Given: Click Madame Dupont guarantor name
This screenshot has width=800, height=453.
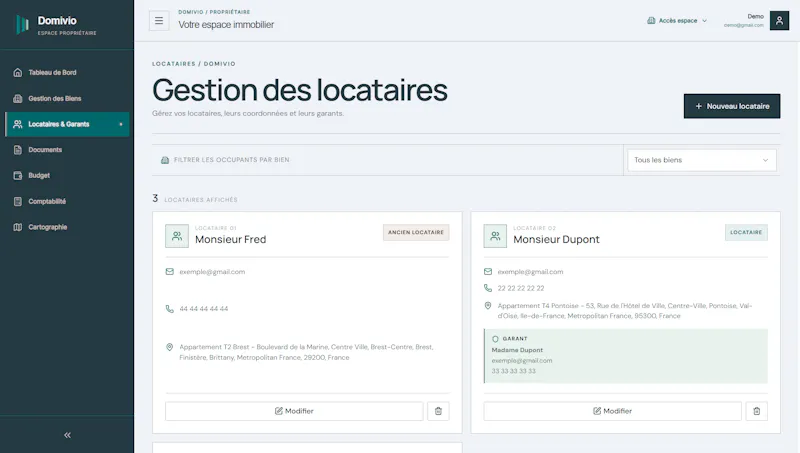Looking at the screenshot, I should point(517,350).
